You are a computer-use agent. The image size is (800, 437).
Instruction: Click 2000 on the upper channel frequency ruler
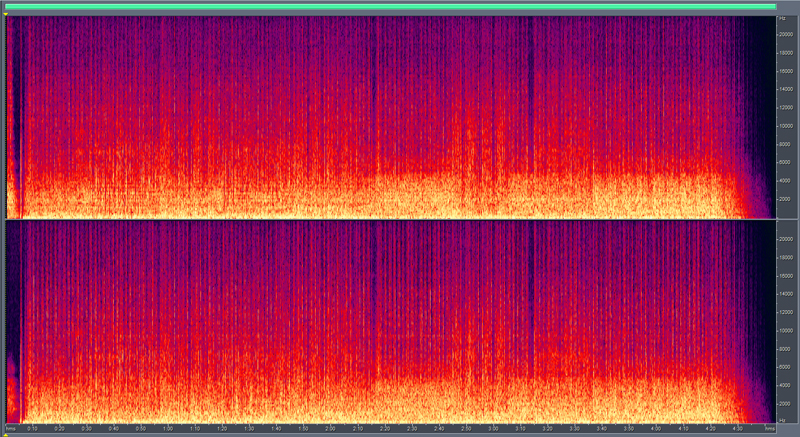787,199
